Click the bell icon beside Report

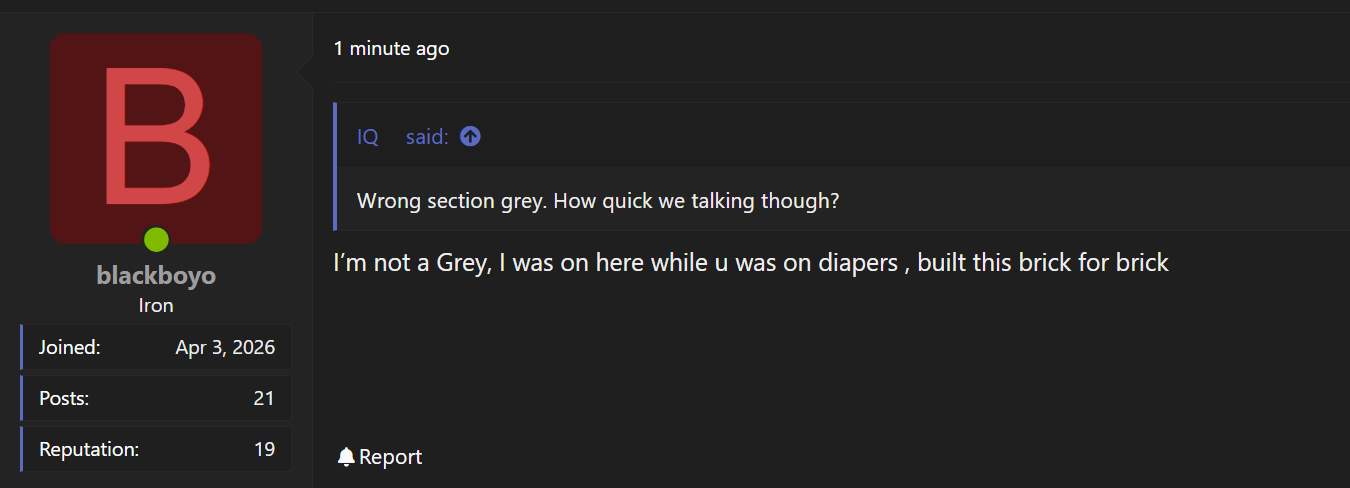[346, 457]
